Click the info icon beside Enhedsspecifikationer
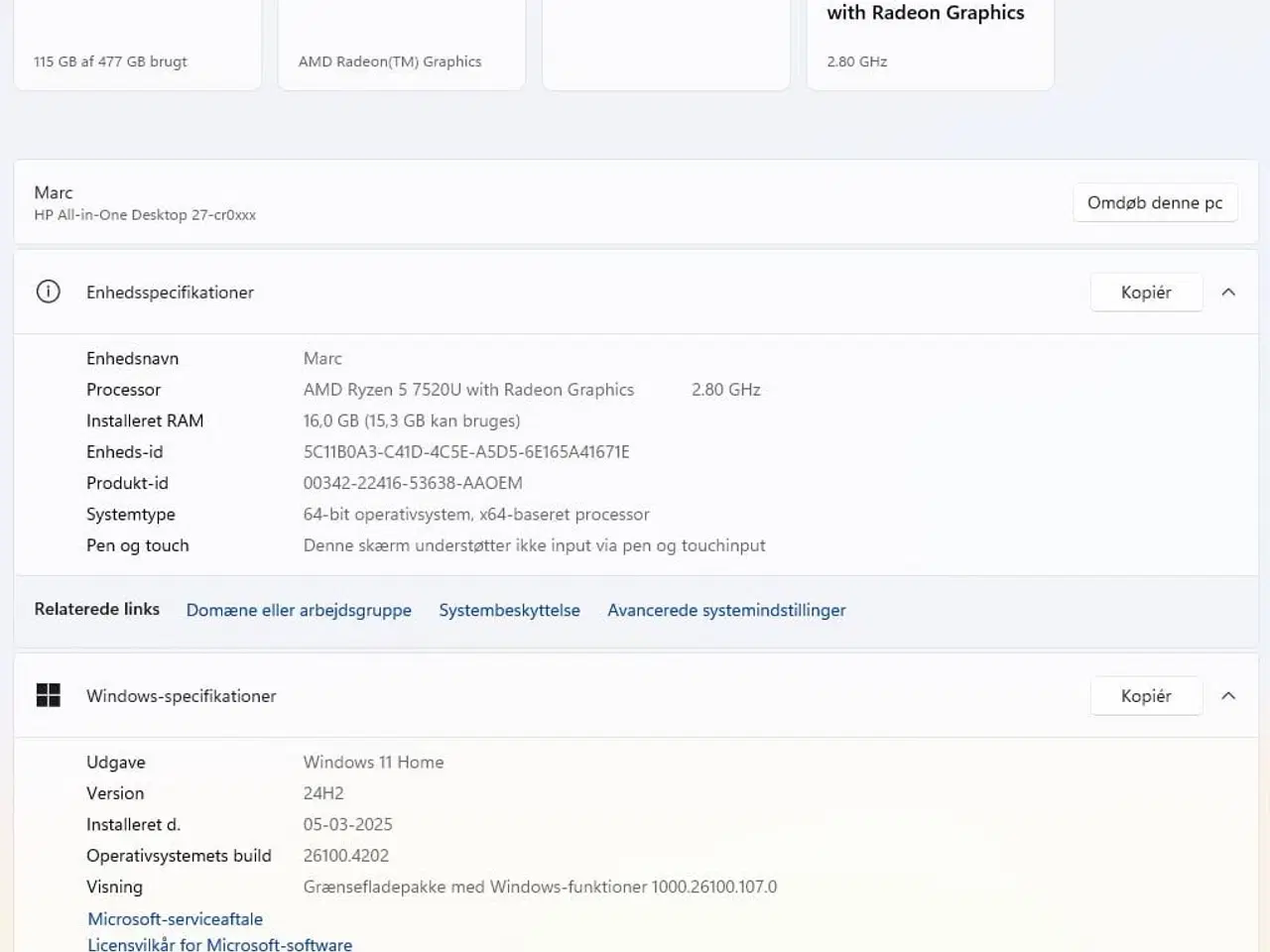 click(48, 292)
